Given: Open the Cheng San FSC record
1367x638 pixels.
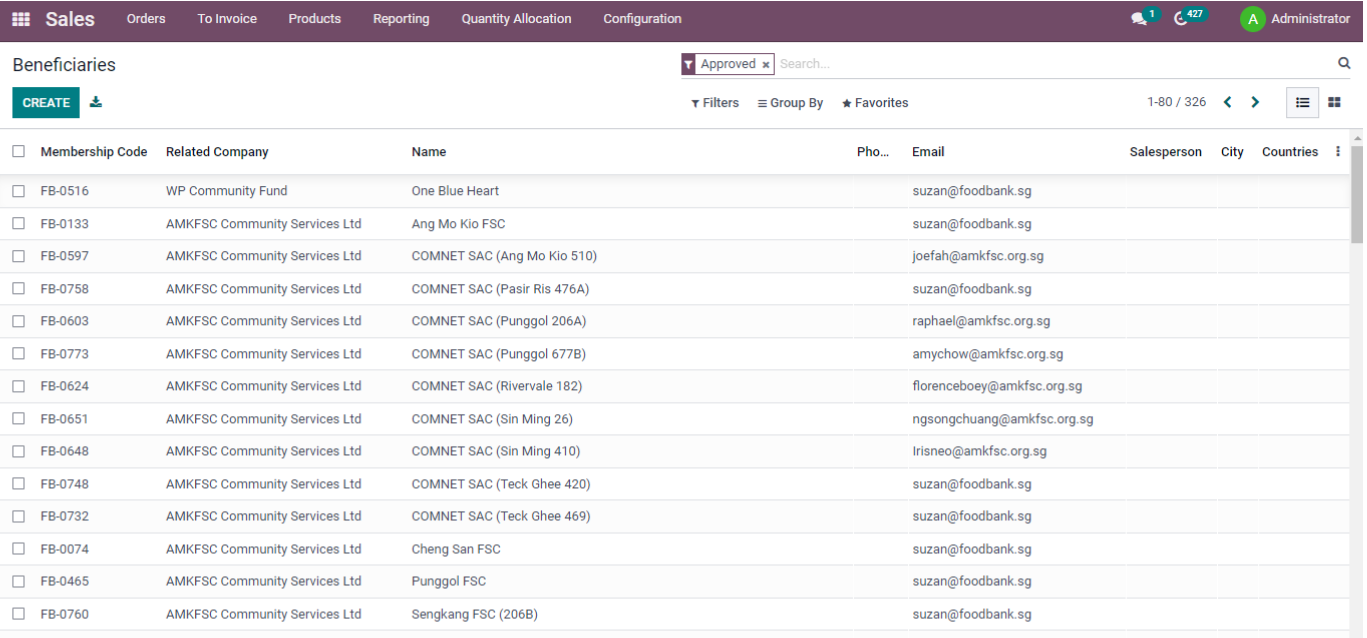Looking at the screenshot, I should 456,549.
